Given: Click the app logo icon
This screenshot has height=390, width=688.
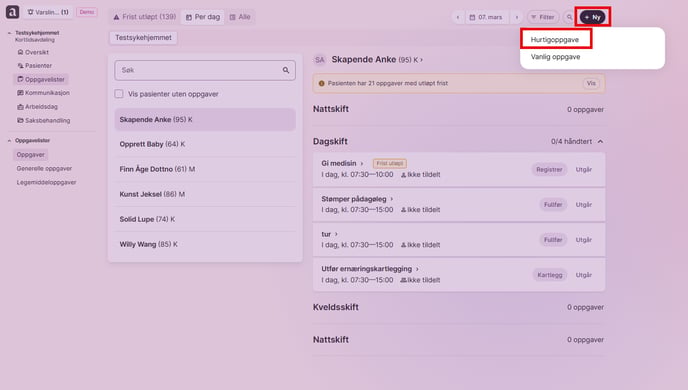Looking at the screenshot, I should coord(12,12).
